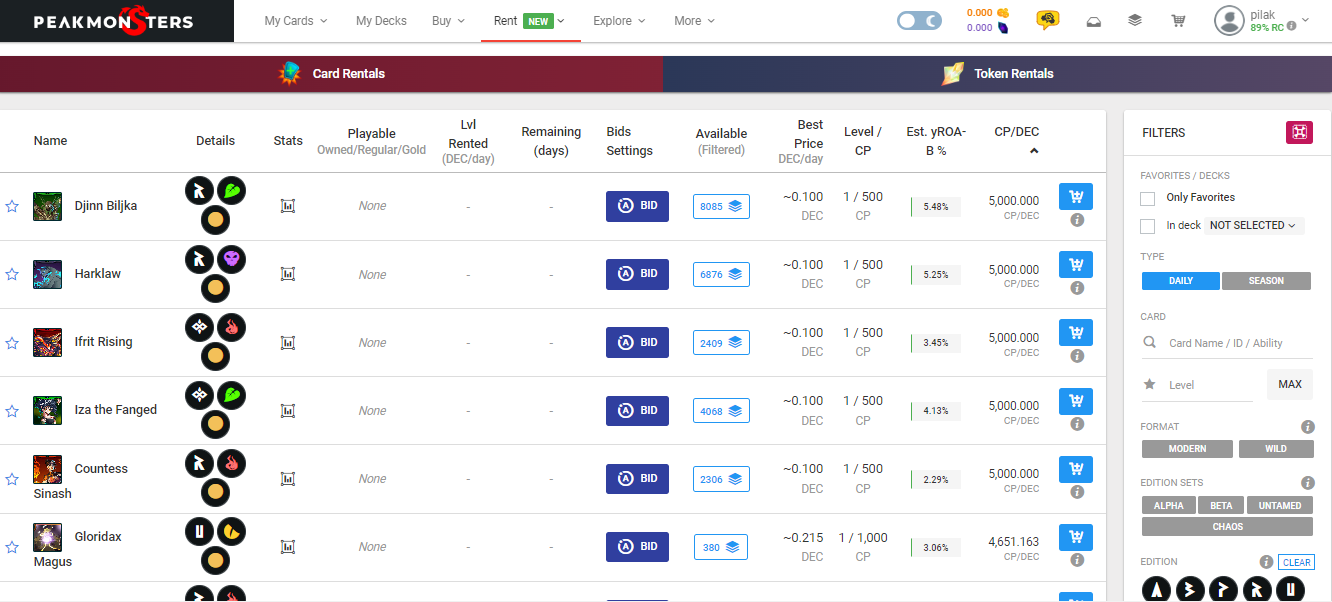1332x602 pixels.
Task: Switch to Token Rentals tab
Action: 998,74
